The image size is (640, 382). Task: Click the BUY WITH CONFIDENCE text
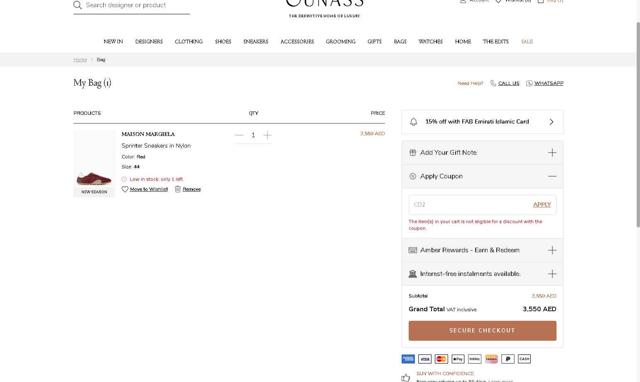(x=445, y=373)
